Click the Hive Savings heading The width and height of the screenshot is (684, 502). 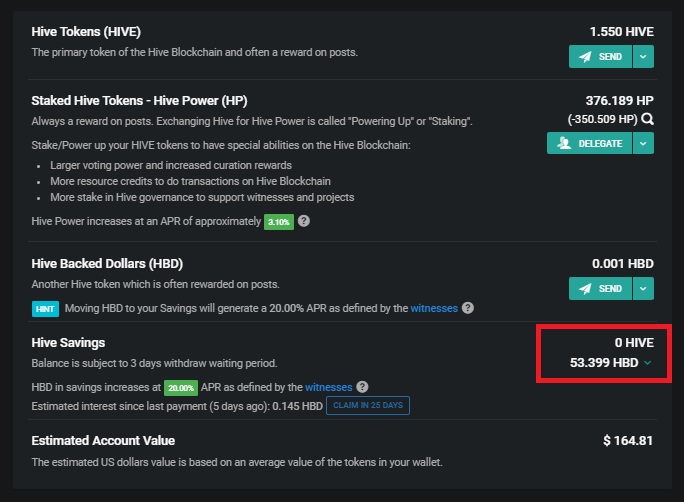(68, 343)
